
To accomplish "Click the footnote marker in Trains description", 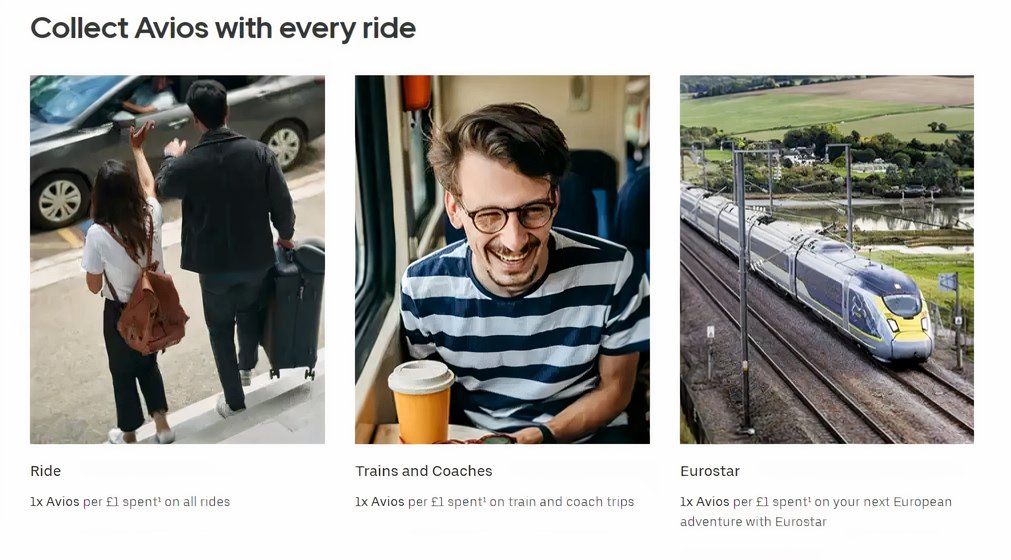I will click(484, 498).
